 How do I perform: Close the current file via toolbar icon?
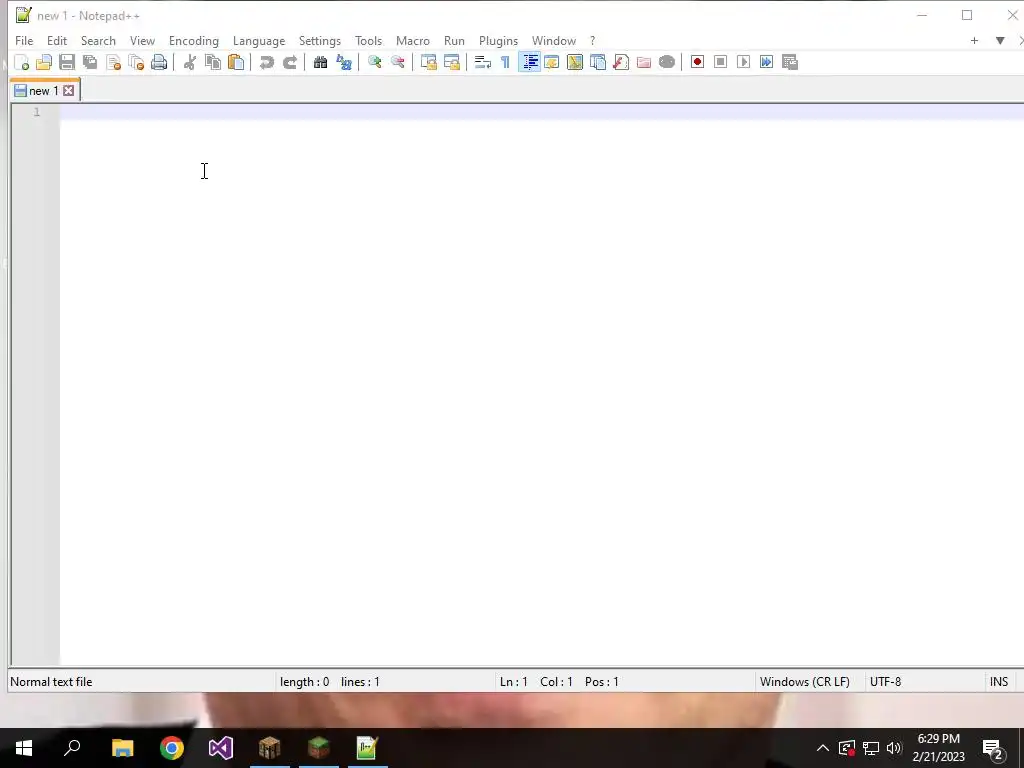click(113, 62)
